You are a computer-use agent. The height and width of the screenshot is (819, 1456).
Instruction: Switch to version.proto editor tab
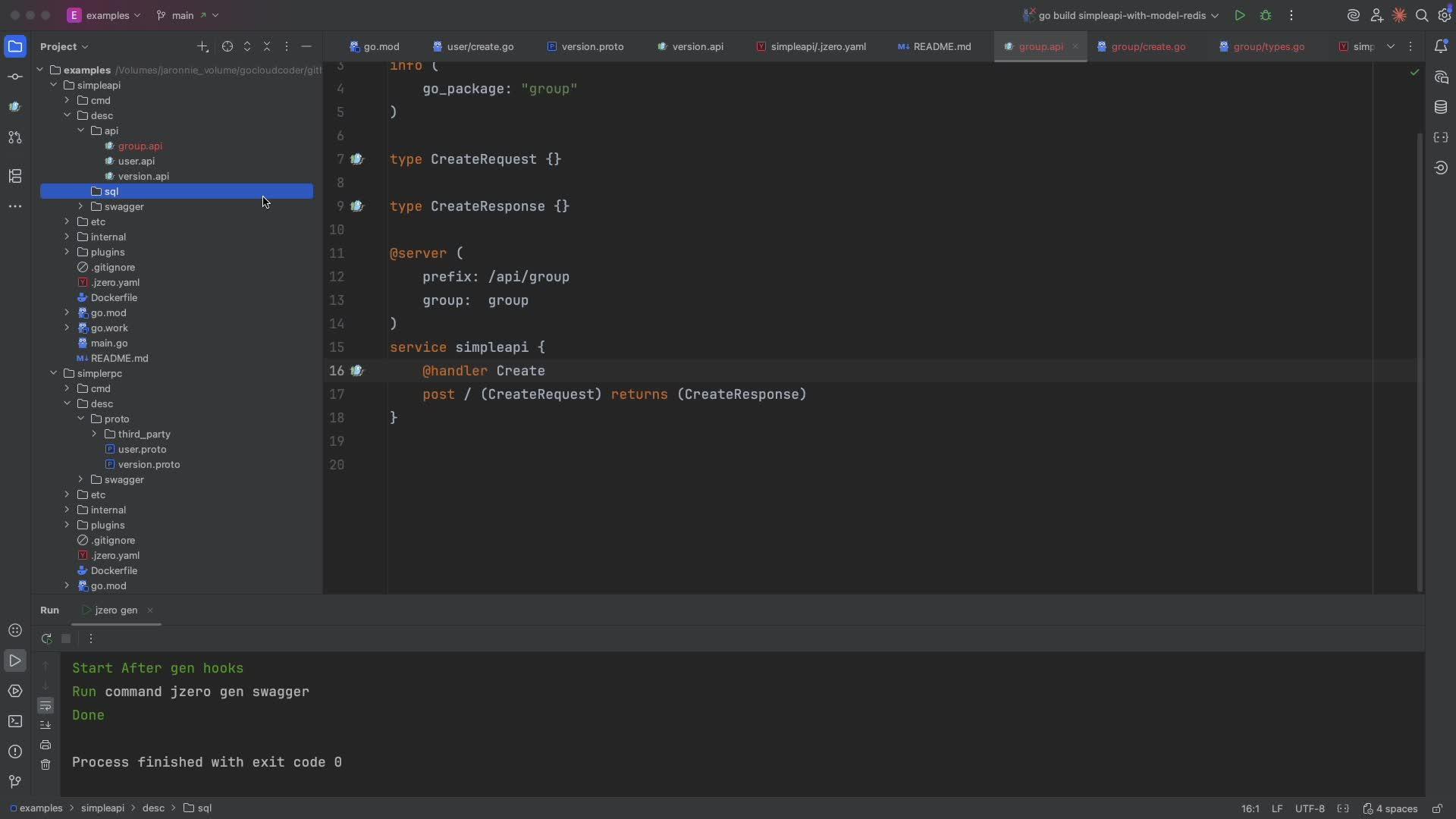point(585,46)
